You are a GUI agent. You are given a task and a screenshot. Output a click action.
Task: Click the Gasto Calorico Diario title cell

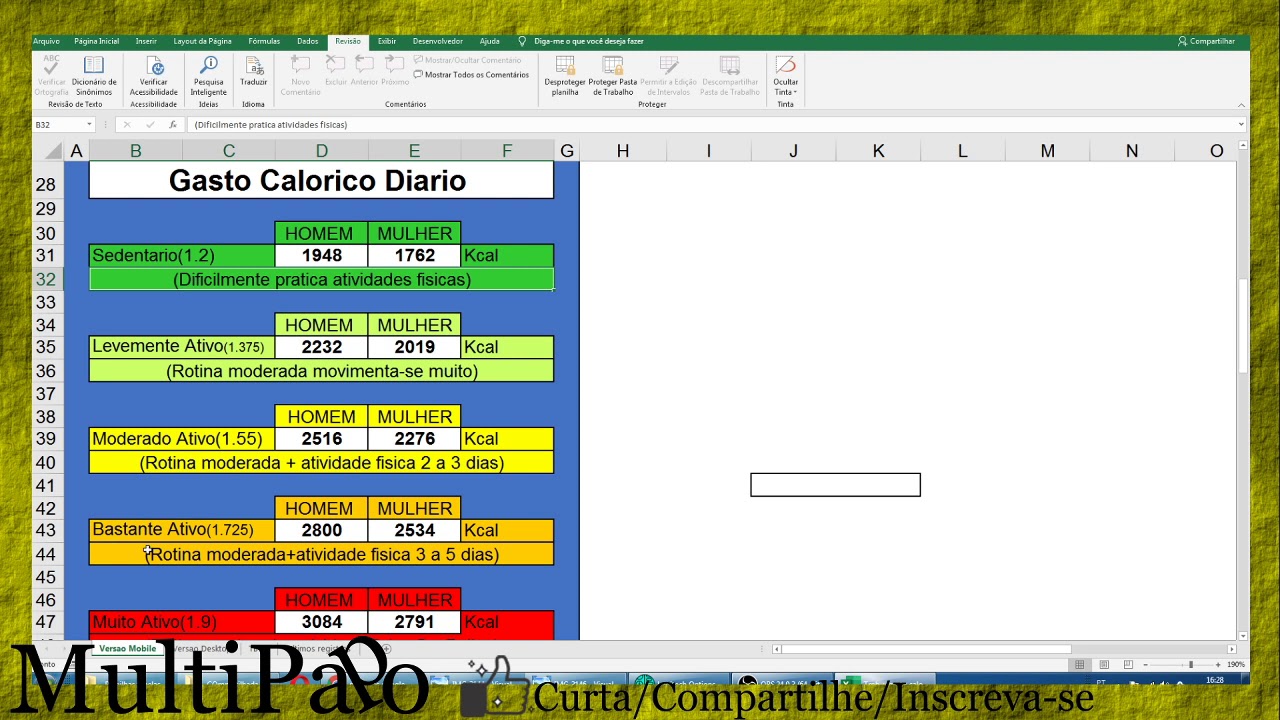(x=321, y=181)
